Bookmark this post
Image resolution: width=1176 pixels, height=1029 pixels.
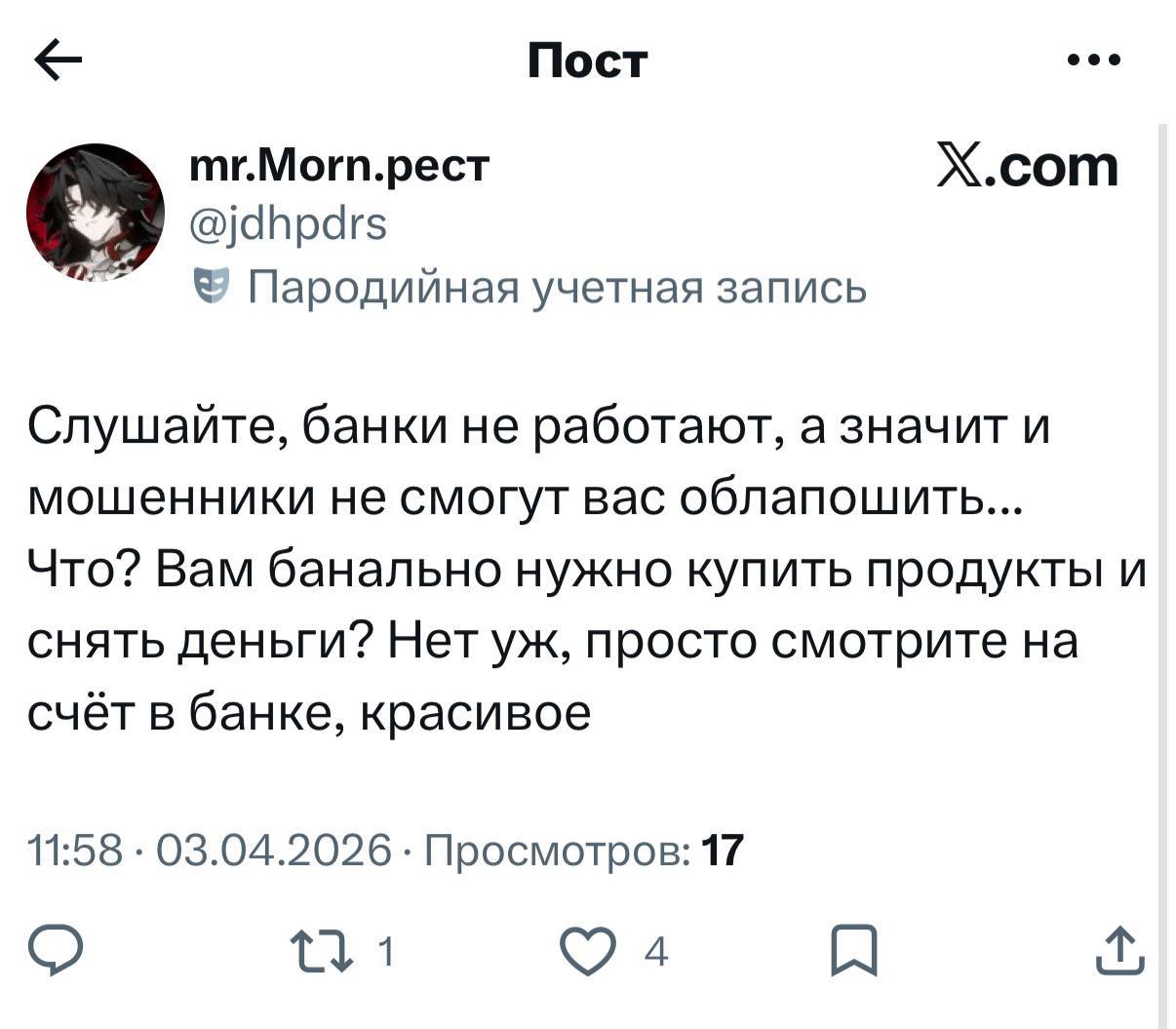pos(853,951)
